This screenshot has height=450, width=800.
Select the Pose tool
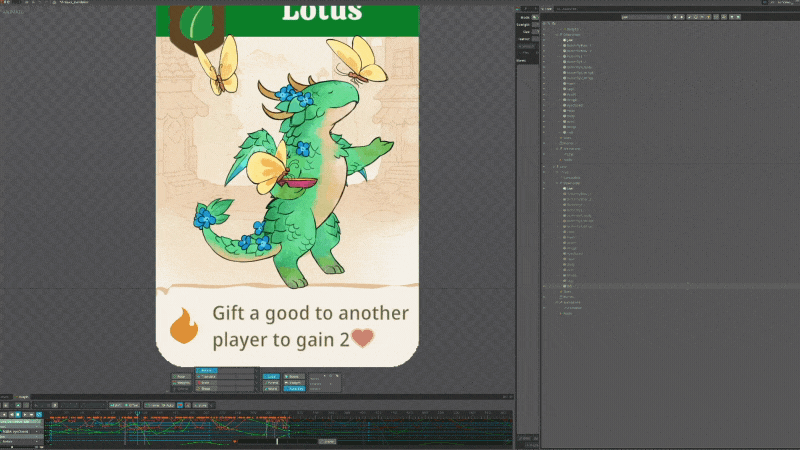pos(182,377)
